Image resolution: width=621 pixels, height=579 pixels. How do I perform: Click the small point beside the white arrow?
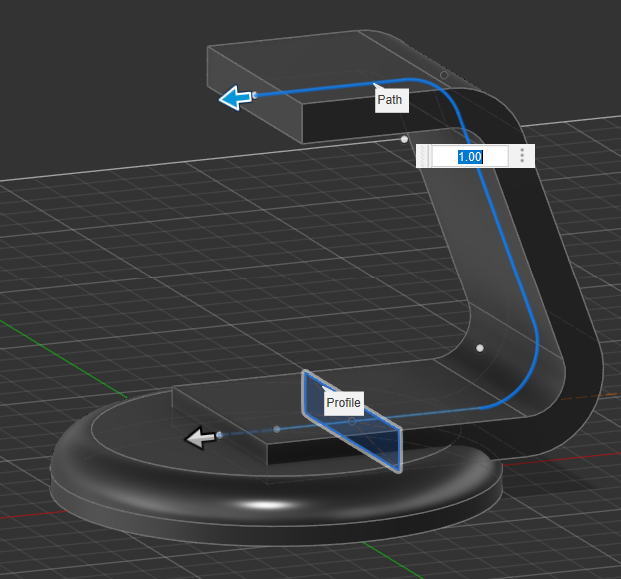click(219, 435)
